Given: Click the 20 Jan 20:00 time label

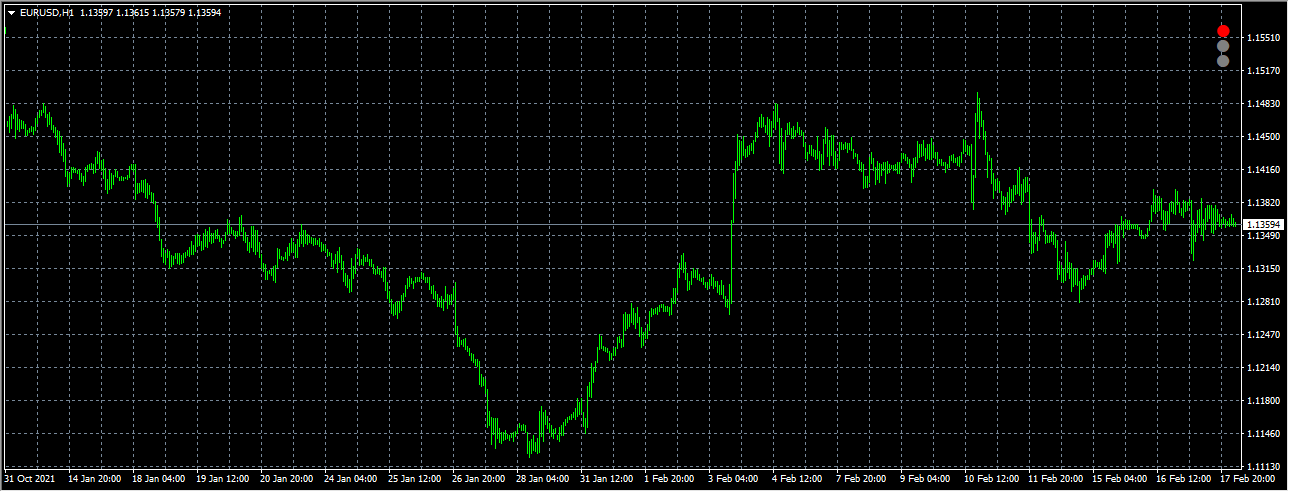Looking at the screenshot, I should point(287,479).
